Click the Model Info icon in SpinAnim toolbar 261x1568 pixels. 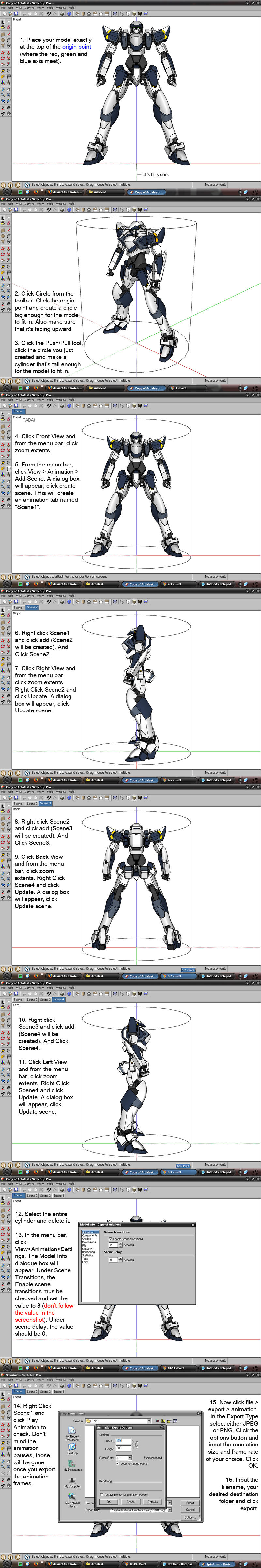[69, 1386]
